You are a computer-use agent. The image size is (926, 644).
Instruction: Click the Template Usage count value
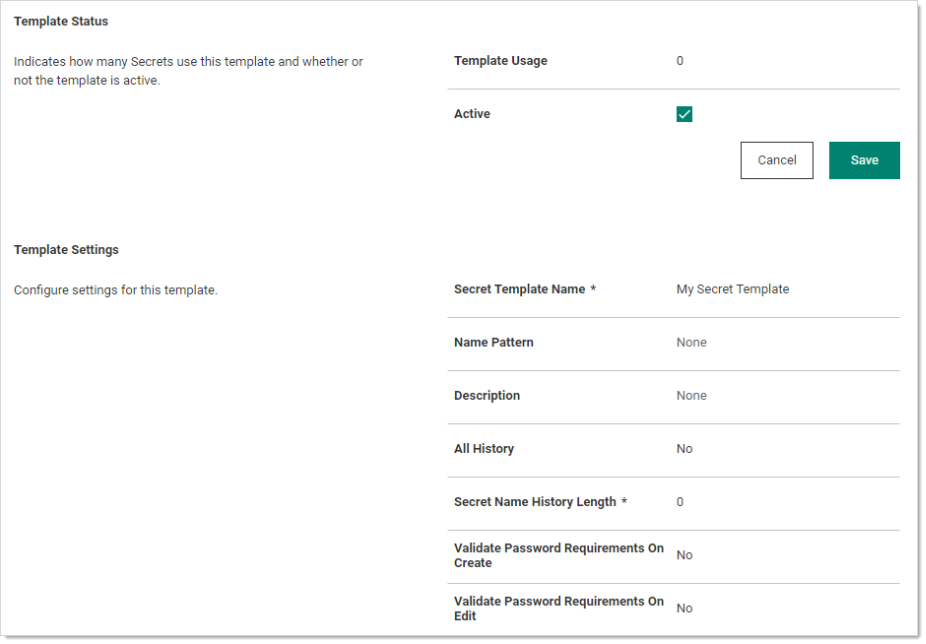pos(680,61)
